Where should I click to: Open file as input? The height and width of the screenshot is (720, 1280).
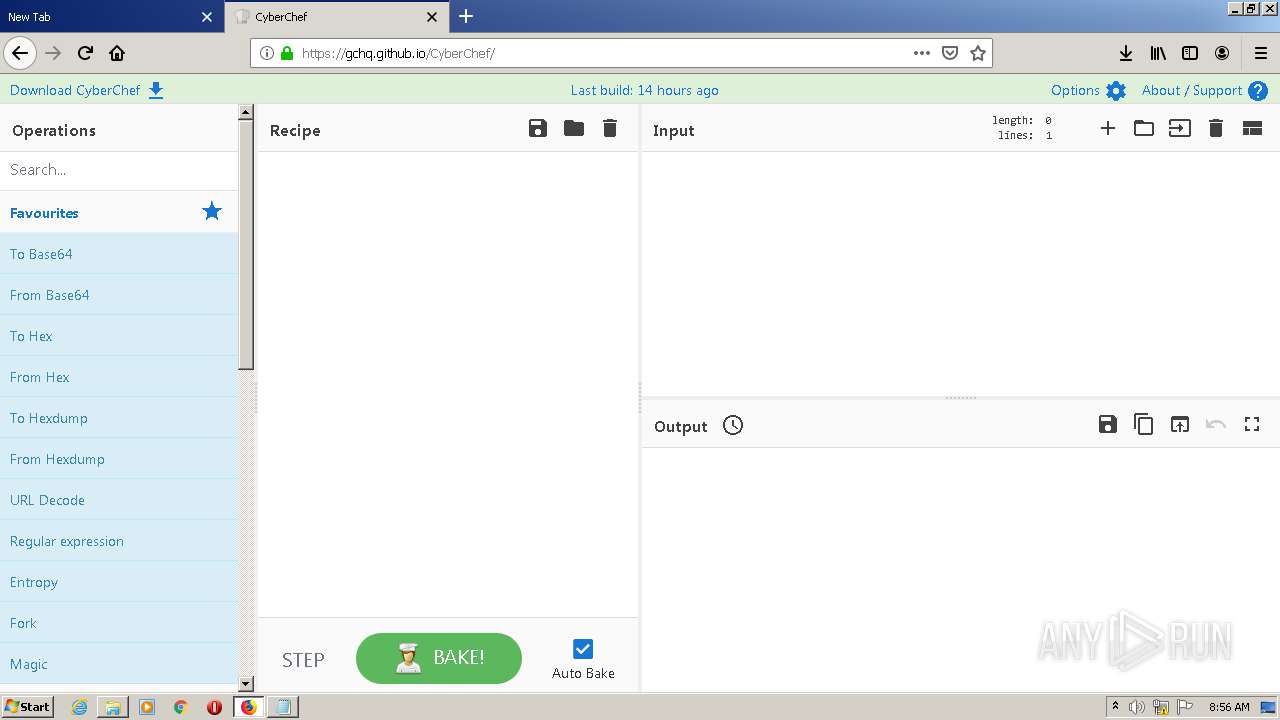coord(1180,128)
